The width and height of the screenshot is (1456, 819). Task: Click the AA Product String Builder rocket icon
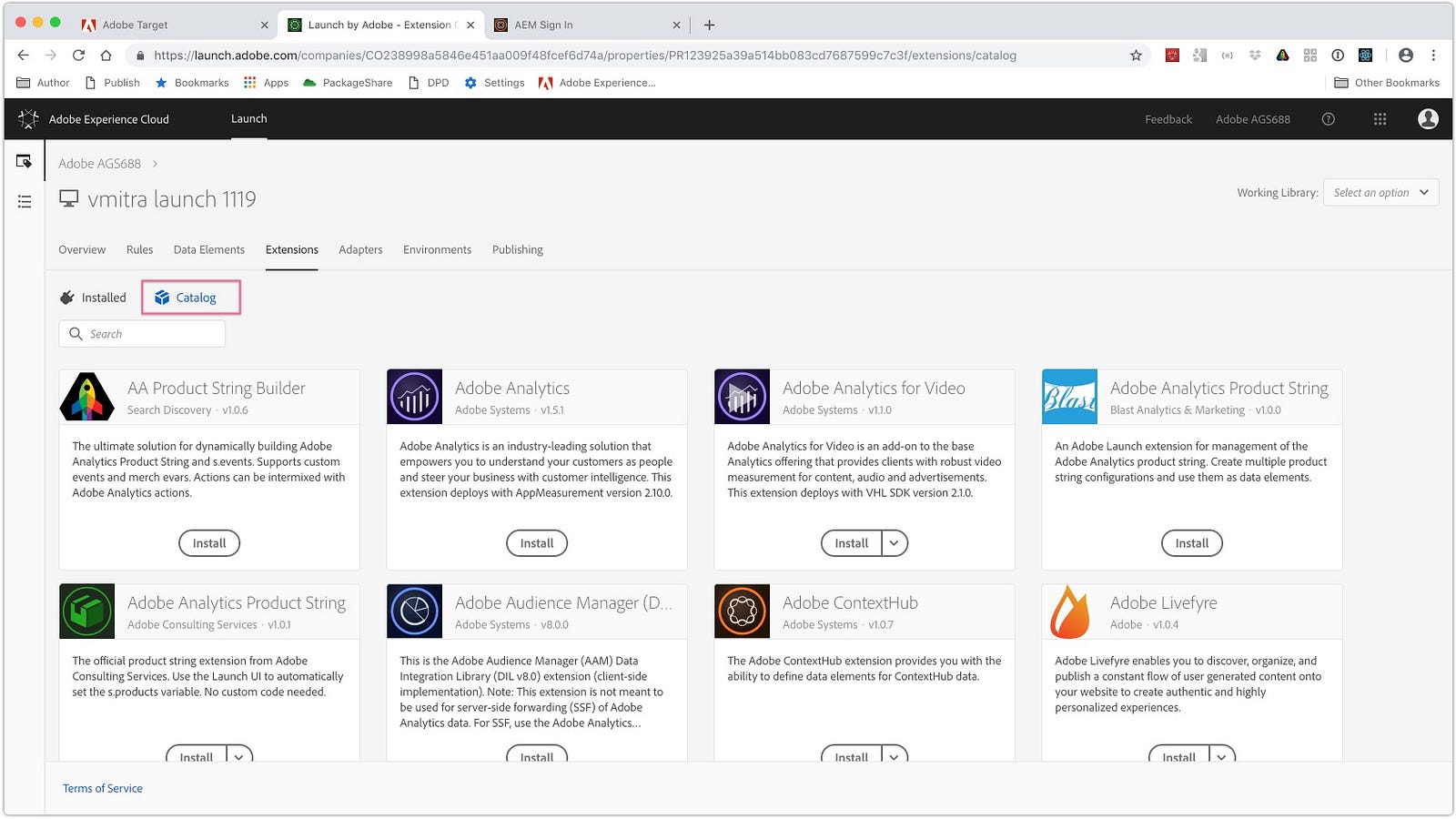[x=87, y=397]
